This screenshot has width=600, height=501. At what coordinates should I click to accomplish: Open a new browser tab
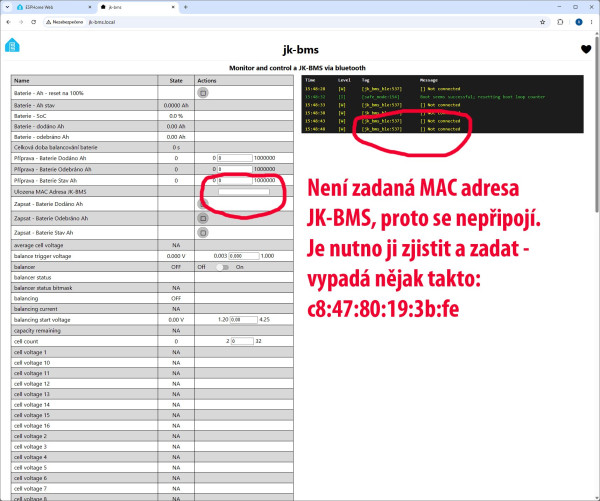point(186,7)
